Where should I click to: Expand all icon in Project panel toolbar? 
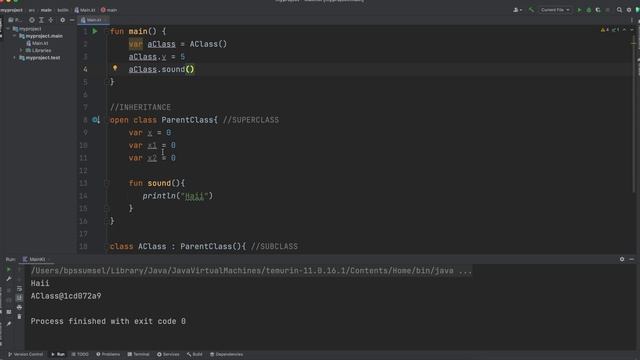(41, 20)
